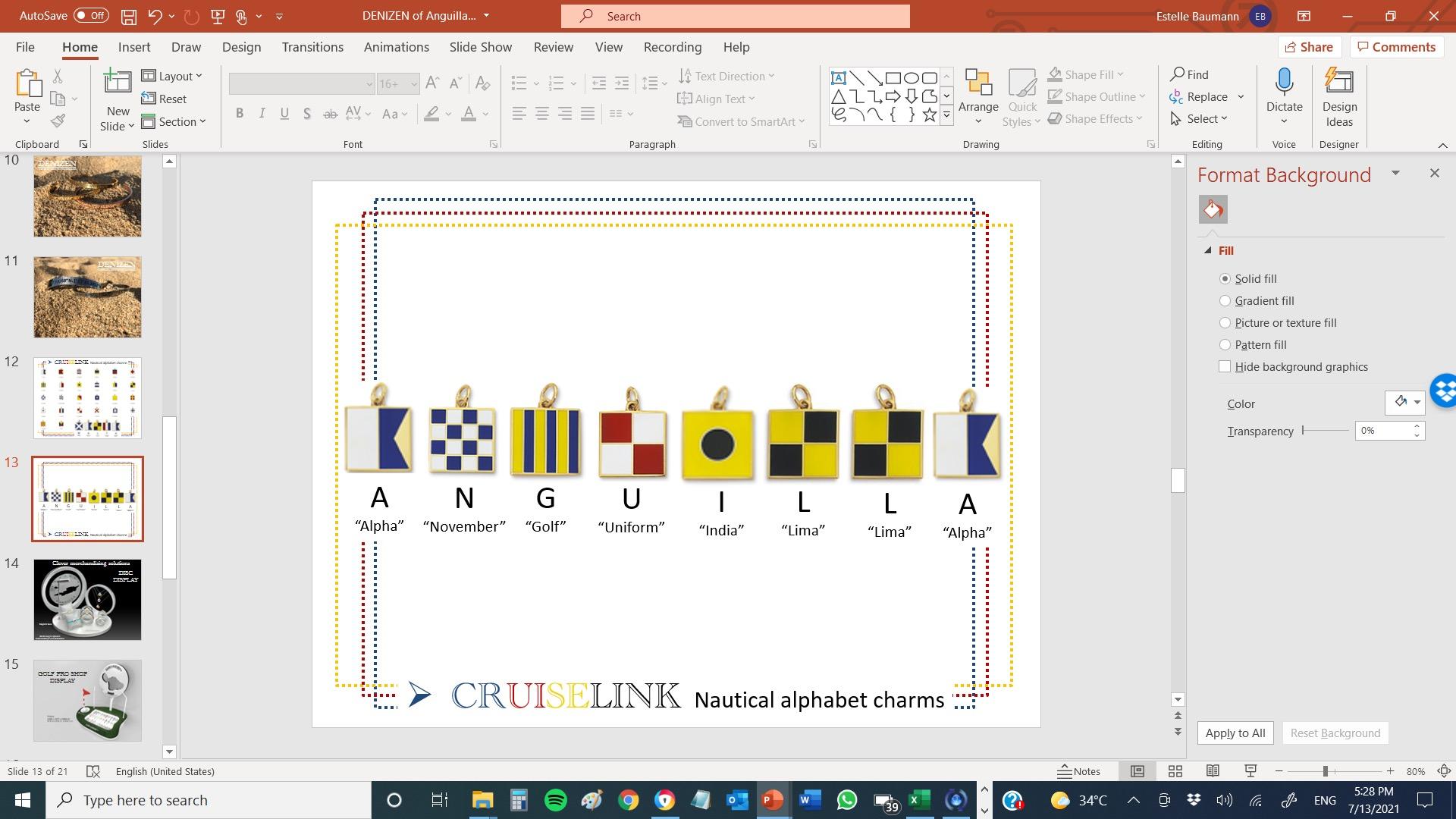Select the star shape in gallery
The width and height of the screenshot is (1456, 819).
(x=929, y=115)
